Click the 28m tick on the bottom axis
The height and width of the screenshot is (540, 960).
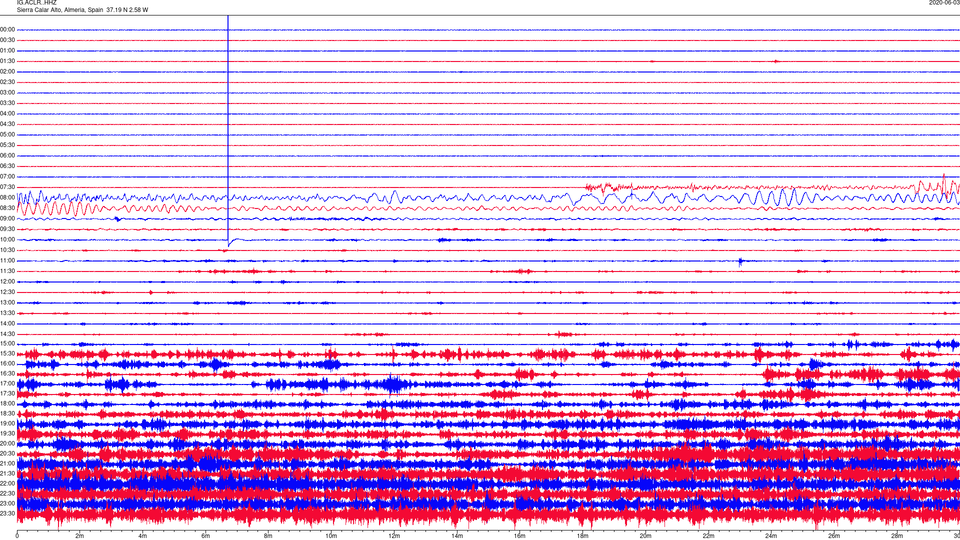click(x=897, y=536)
